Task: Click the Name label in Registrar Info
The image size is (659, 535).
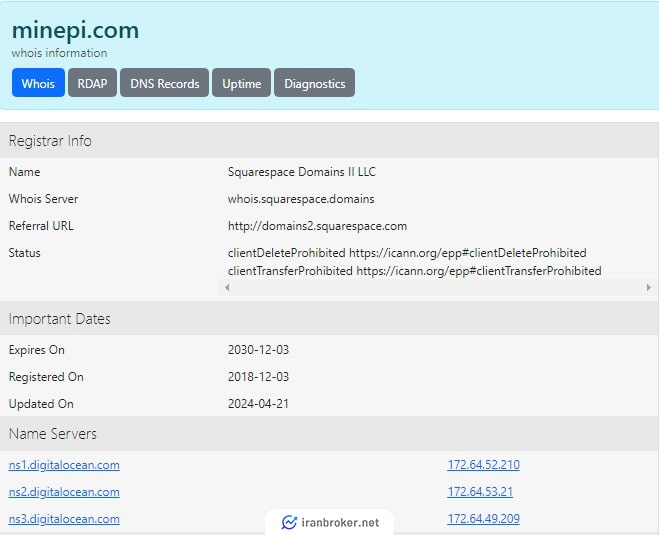Action: (24, 172)
